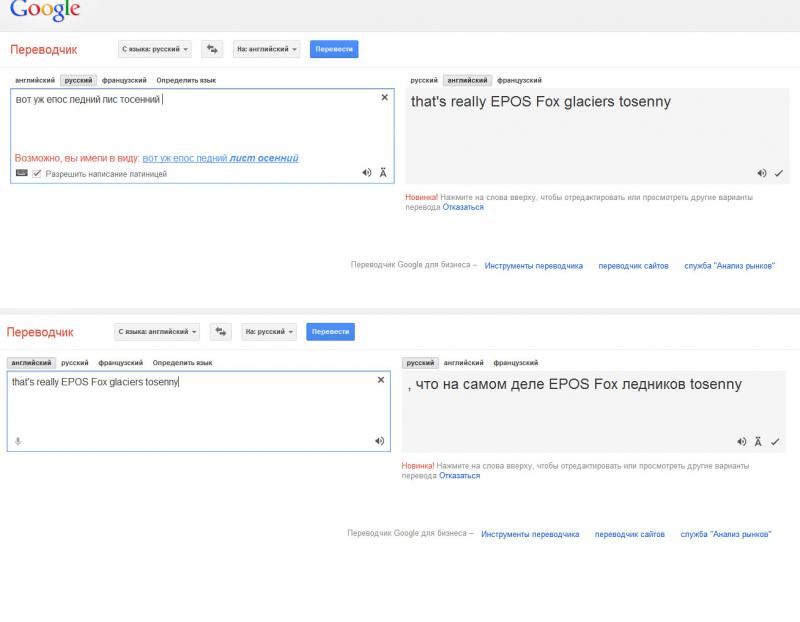Click into the lower English input field

tap(190, 410)
